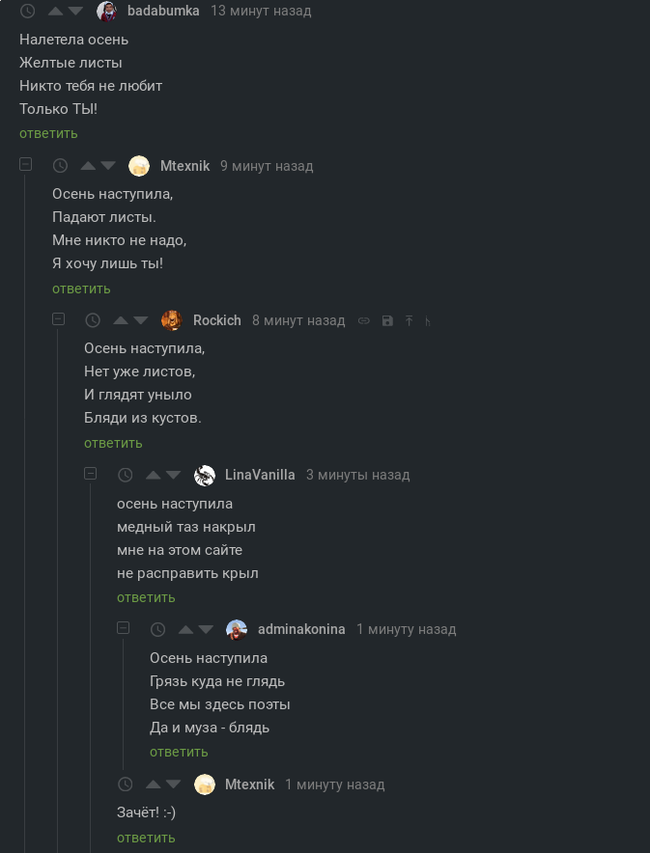The width and height of the screenshot is (650, 853).
Task: Collapse LinaVanilla's comment thread
Action: pos(91,473)
